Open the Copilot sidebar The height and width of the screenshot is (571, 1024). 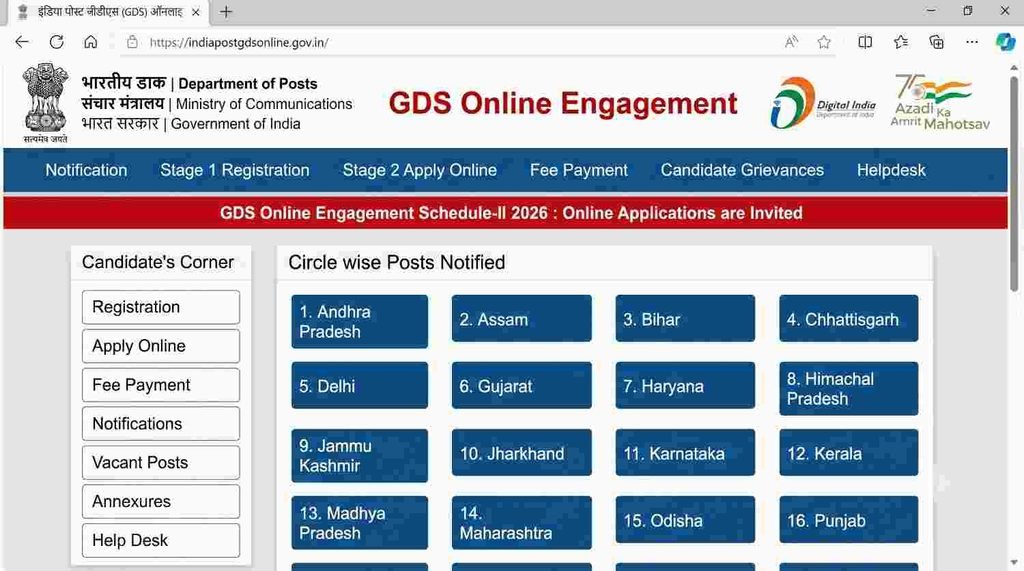(1006, 42)
